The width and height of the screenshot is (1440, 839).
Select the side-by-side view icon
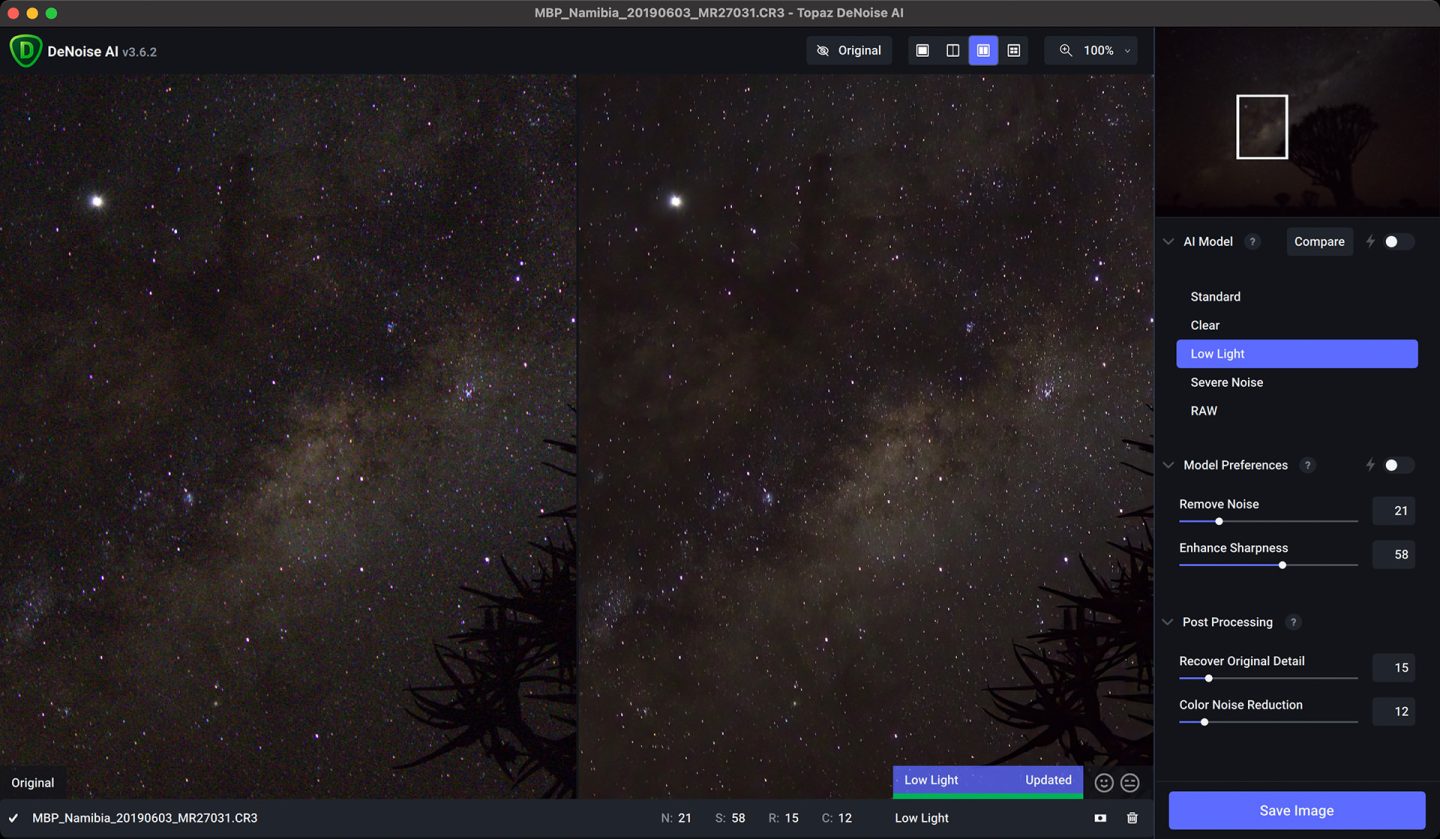tap(983, 51)
